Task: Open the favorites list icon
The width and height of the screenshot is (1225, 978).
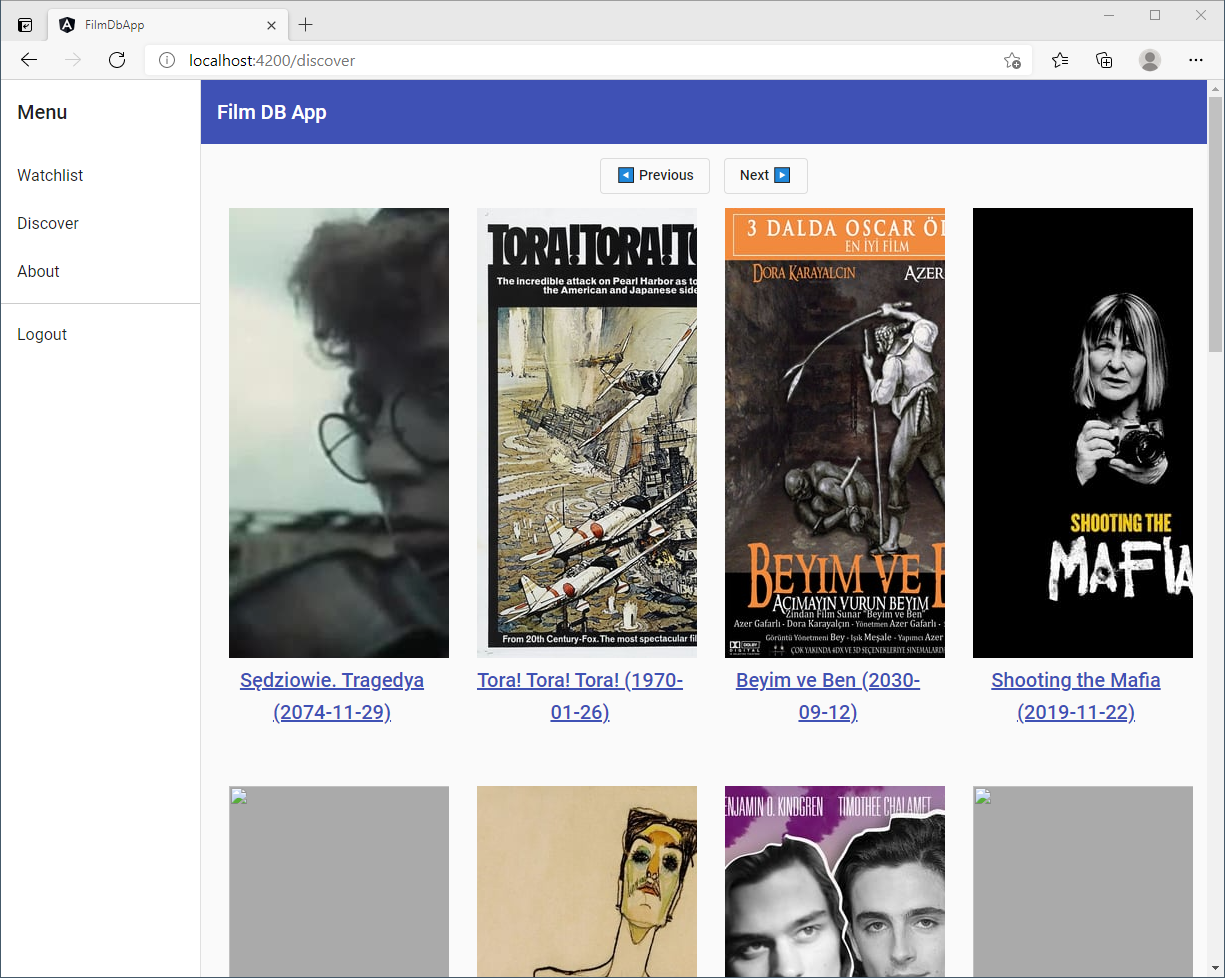Action: 1060,60
